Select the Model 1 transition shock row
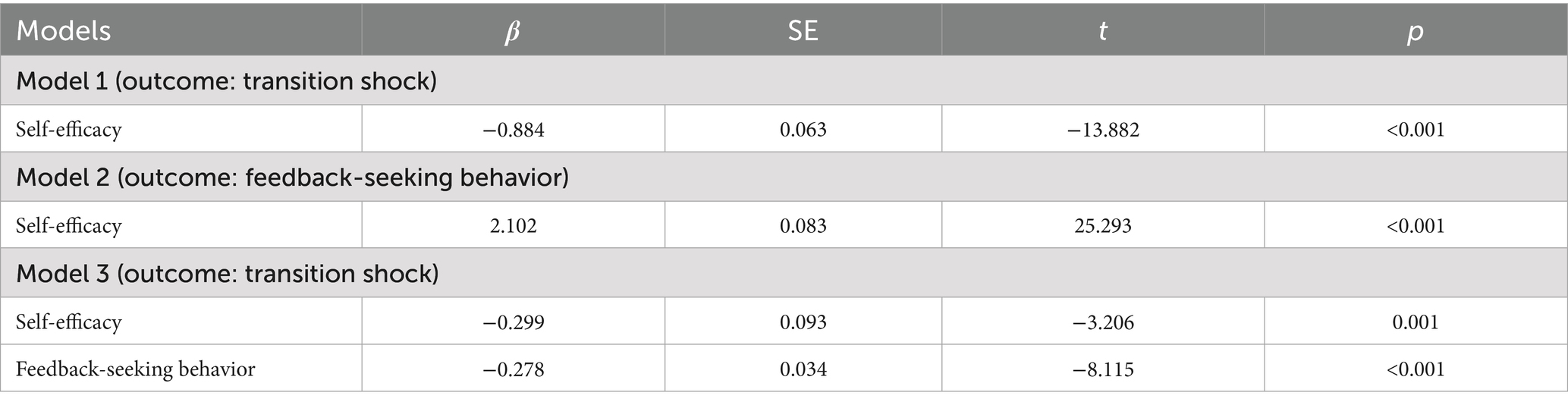Screen dimensions: 1568x405 (226, 81)
